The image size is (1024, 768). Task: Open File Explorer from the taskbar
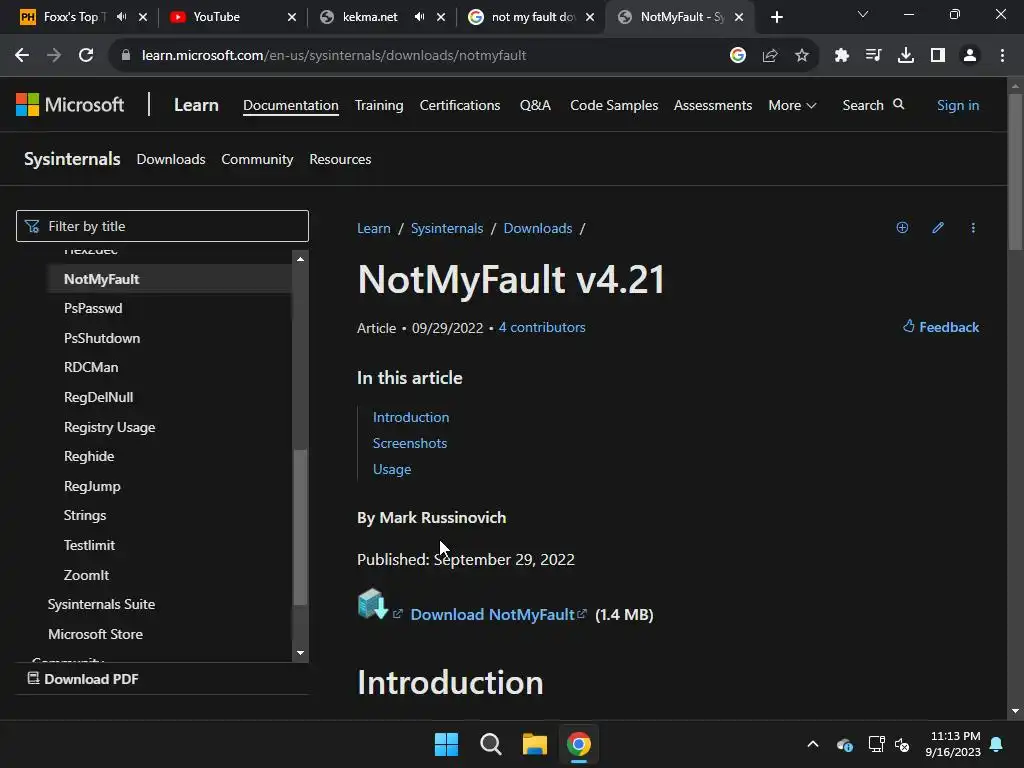click(535, 744)
